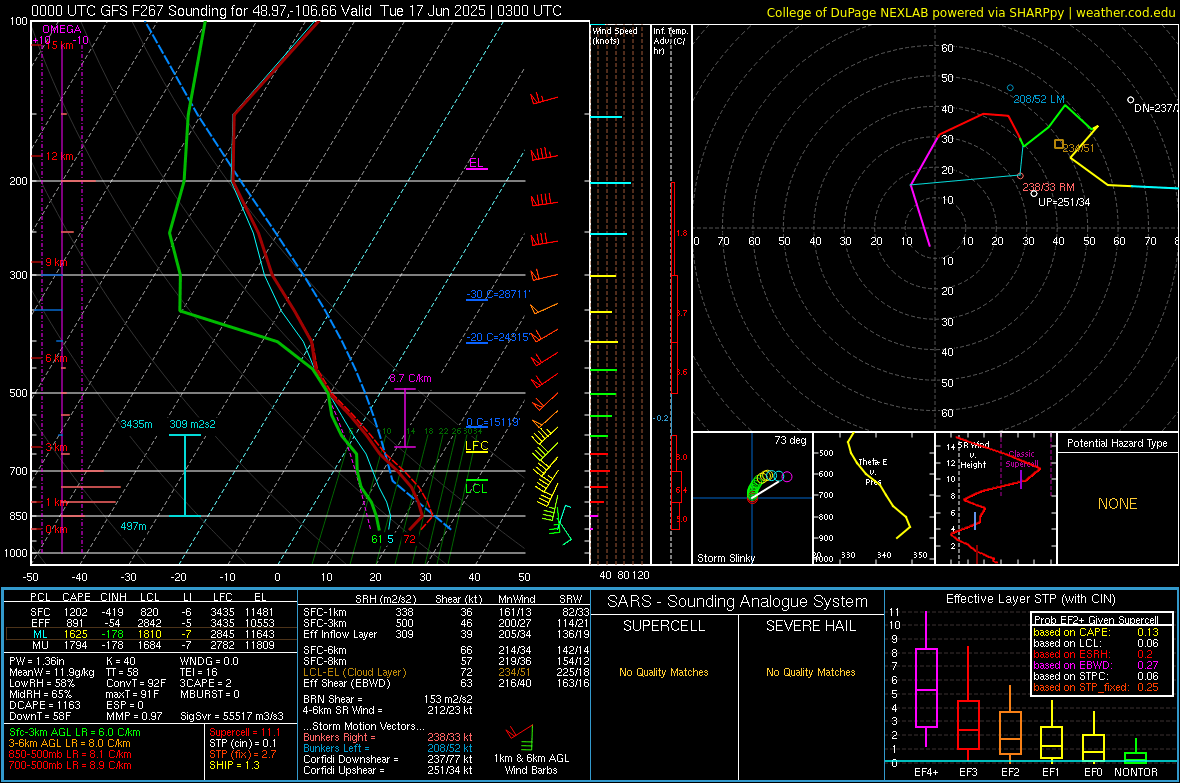
Task: Click the red surface temperature 72 value
Action: pyautogui.click(x=409, y=539)
